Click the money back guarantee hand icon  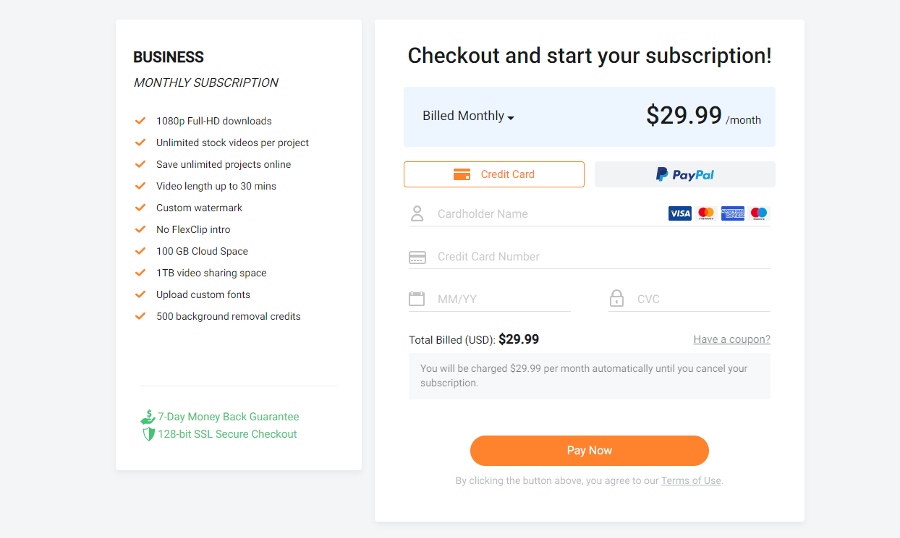(x=148, y=417)
